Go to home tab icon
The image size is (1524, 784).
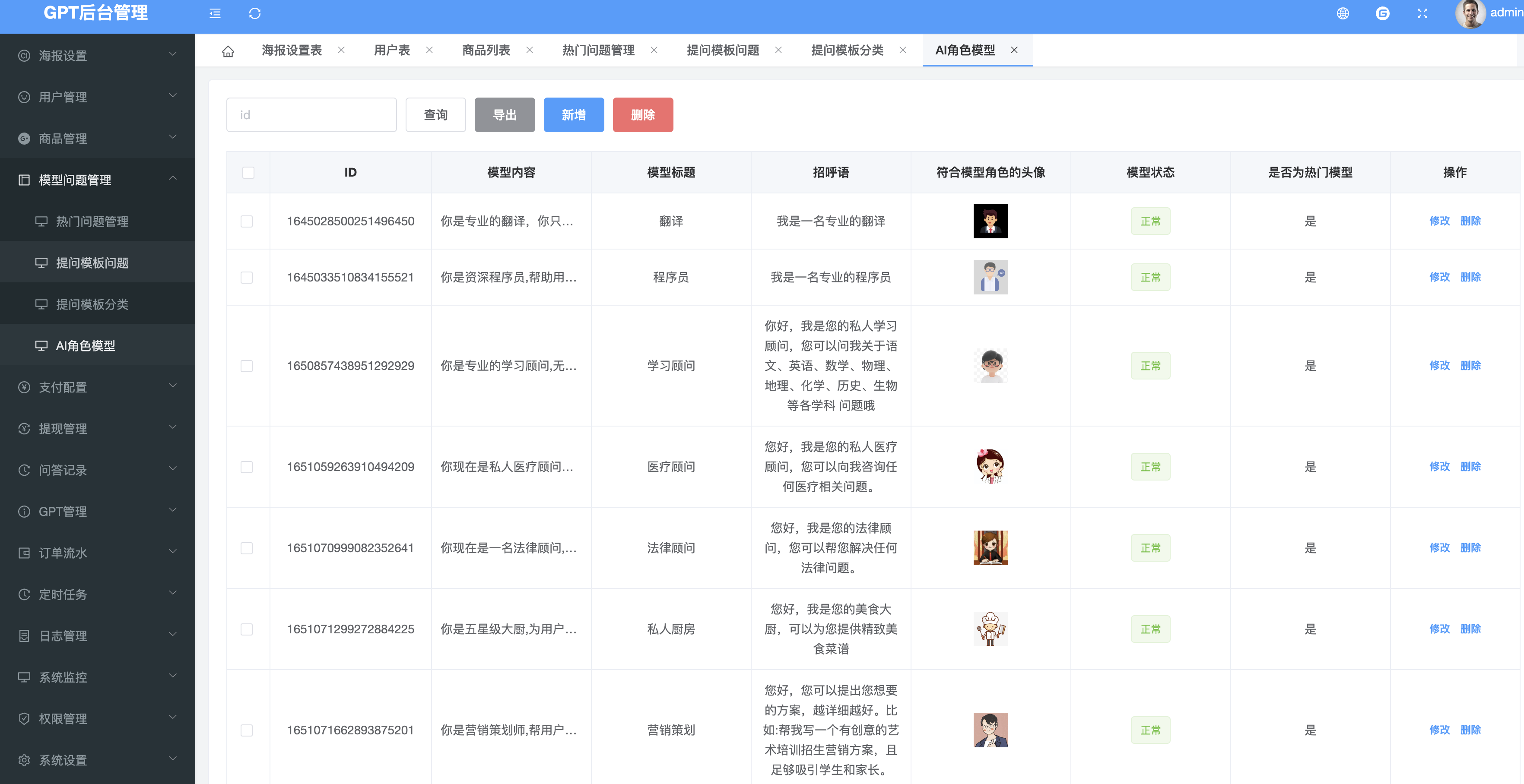pyautogui.click(x=228, y=51)
